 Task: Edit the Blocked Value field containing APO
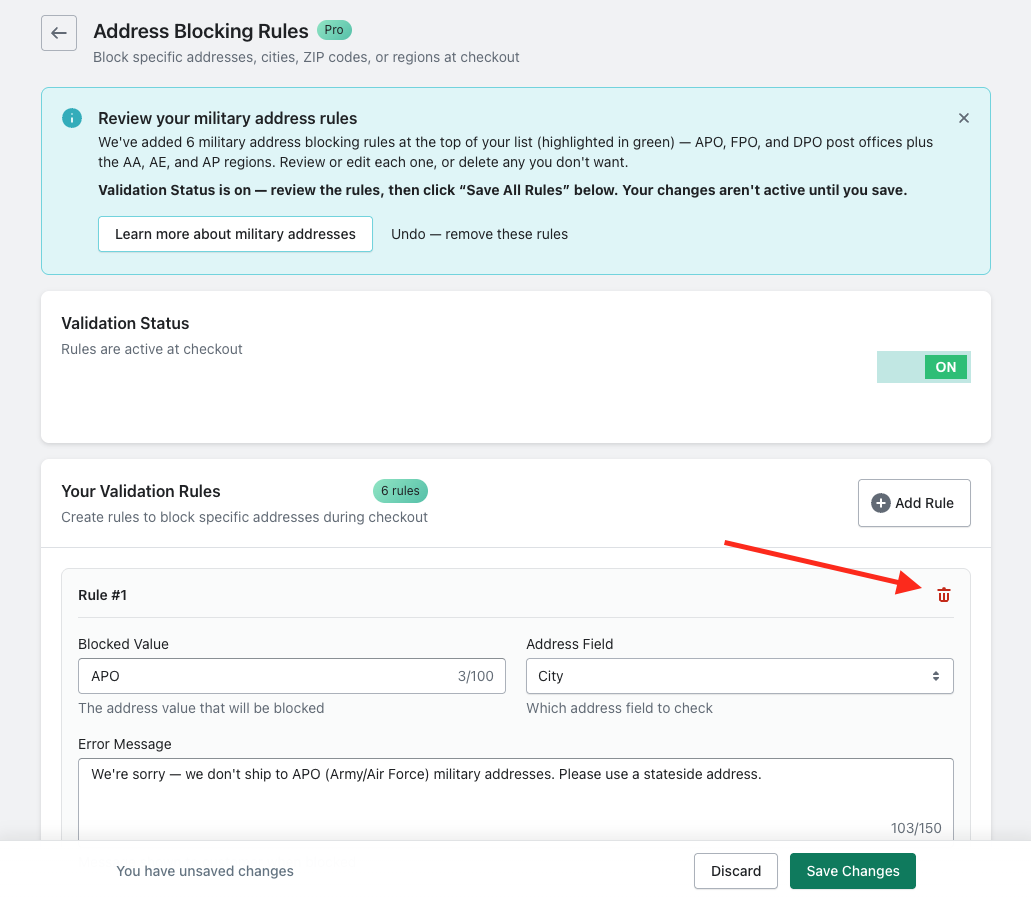292,676
